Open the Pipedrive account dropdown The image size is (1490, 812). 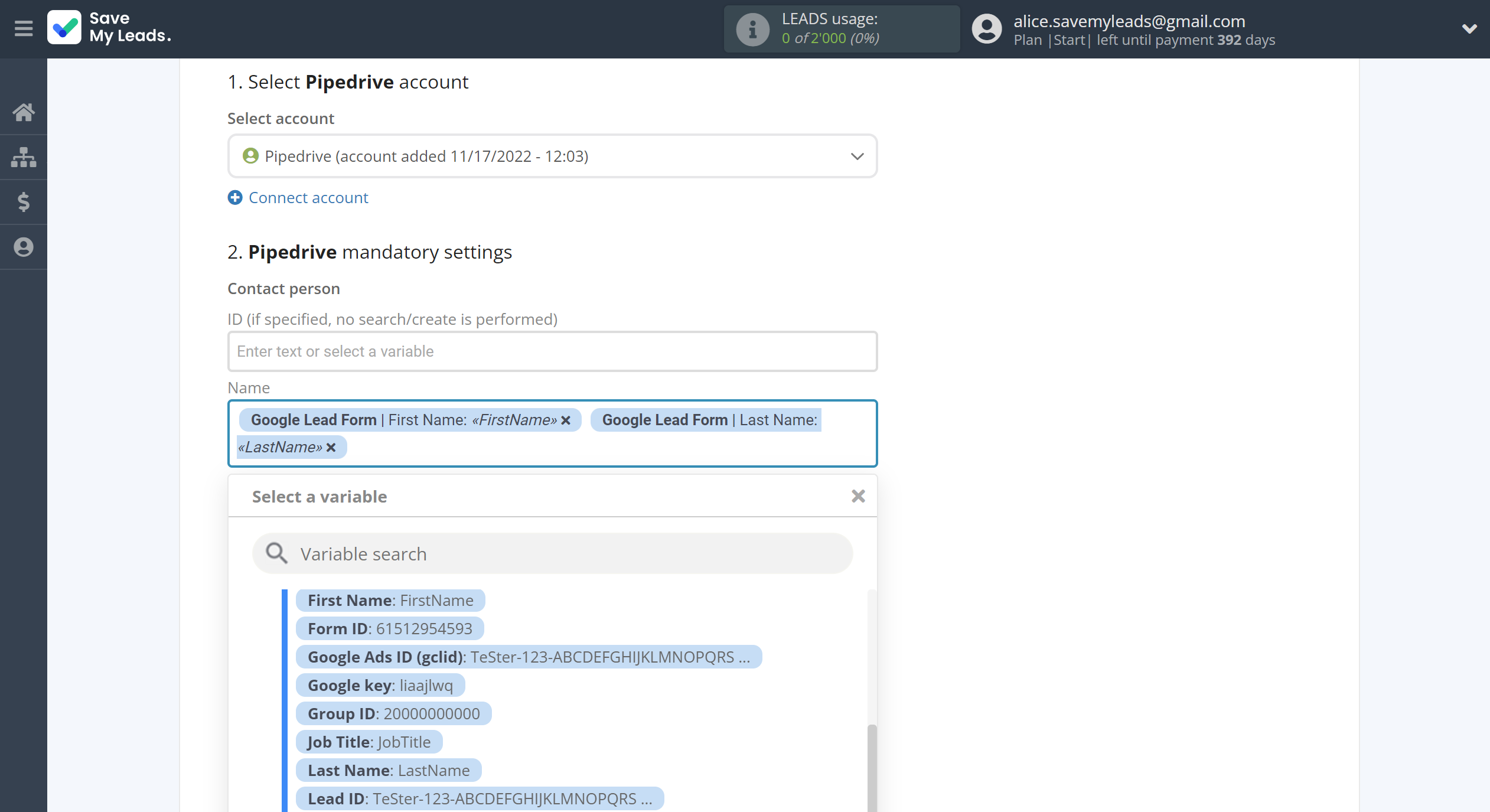click(x=552, y=156)
